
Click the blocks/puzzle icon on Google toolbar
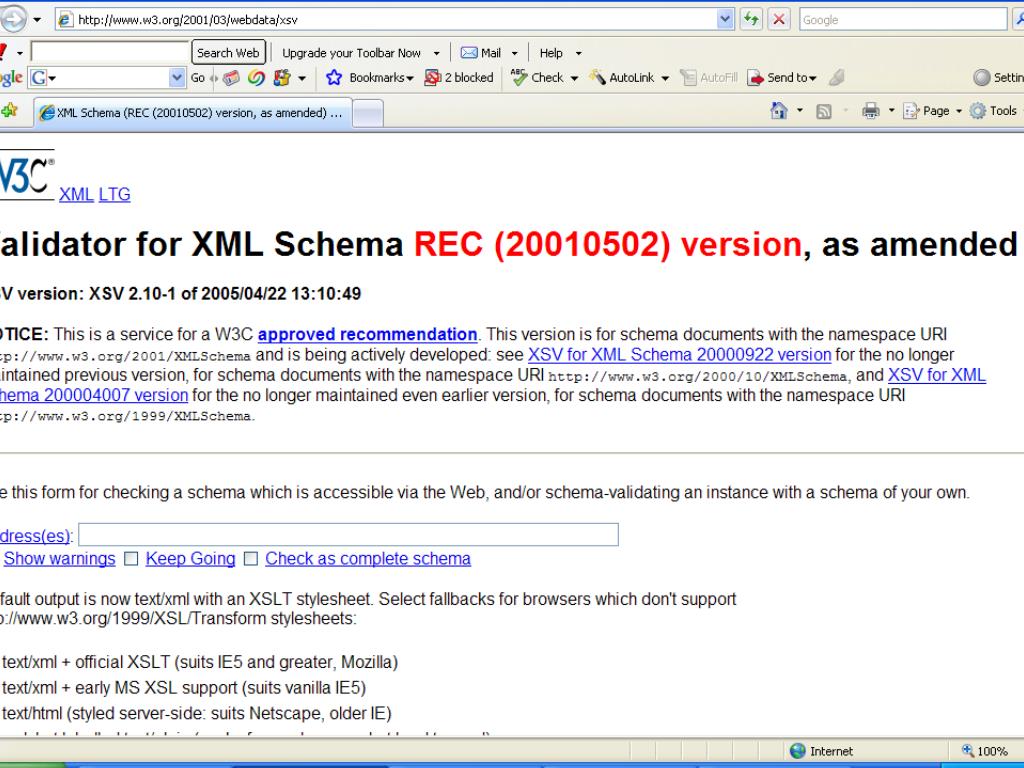tap(281, 78)
